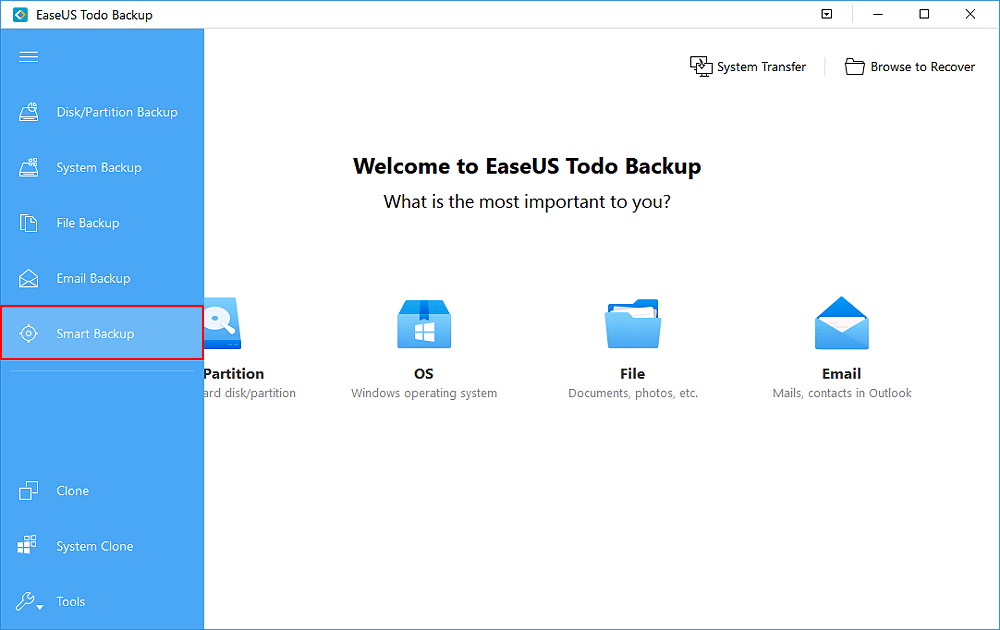Image resolution: width=1000 pixels, height=630 pixels.
Task: Click the Clone overlapping squares icon
Action: coord(28,491)
